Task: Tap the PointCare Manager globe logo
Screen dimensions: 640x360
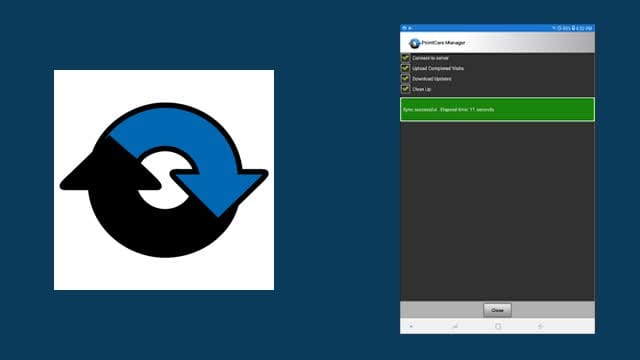Action: click(414, 43)
